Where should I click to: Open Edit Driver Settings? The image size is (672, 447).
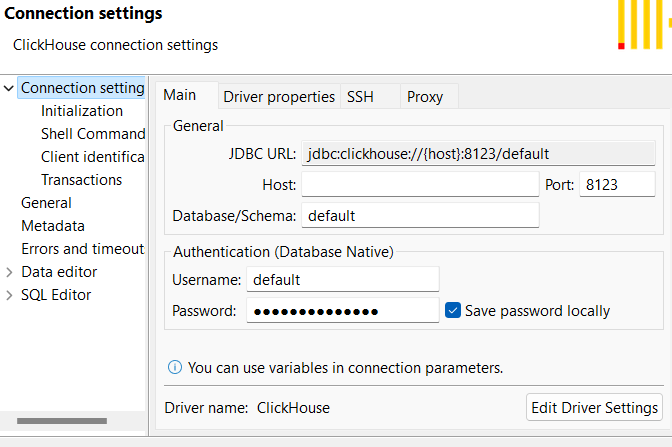[x=594, y=408]
